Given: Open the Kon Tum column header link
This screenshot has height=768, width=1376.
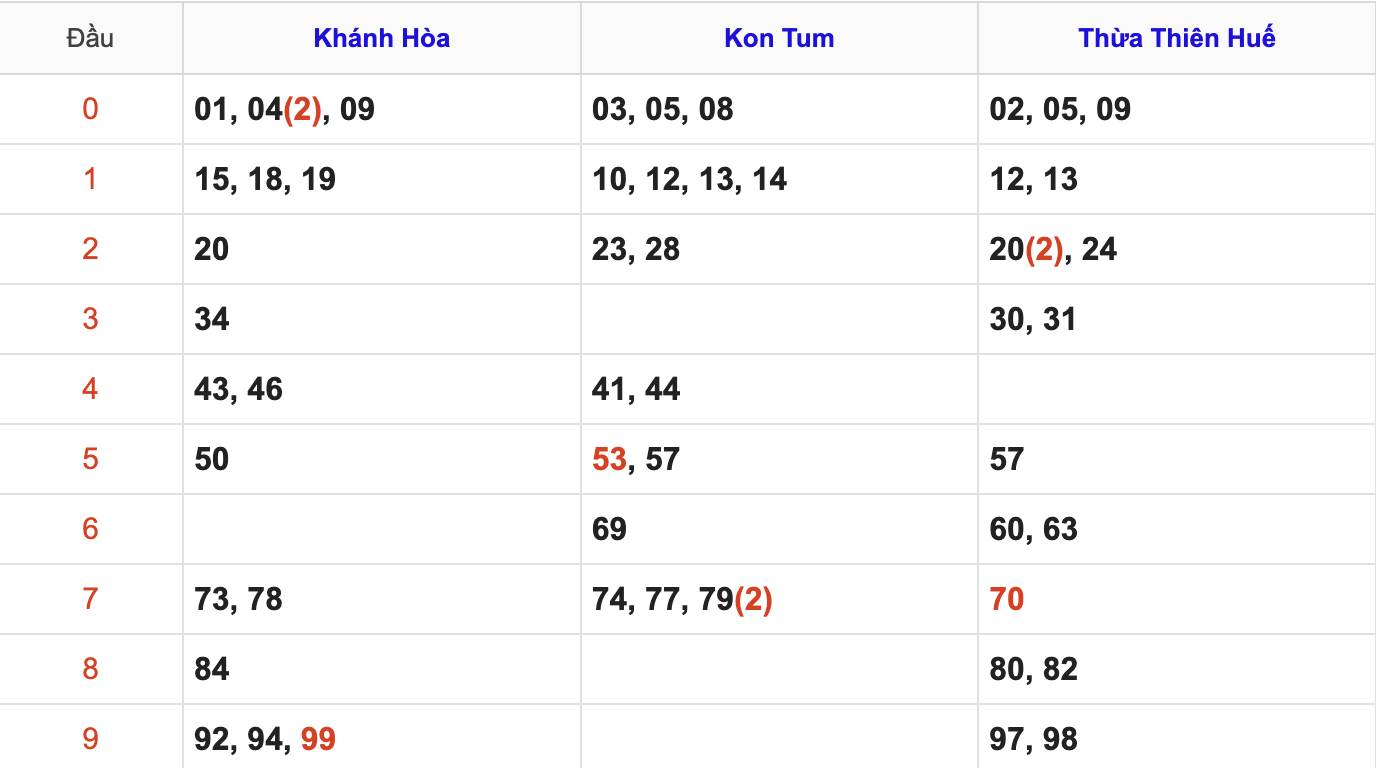Looking at the screenshot, I should coord(779,38).
